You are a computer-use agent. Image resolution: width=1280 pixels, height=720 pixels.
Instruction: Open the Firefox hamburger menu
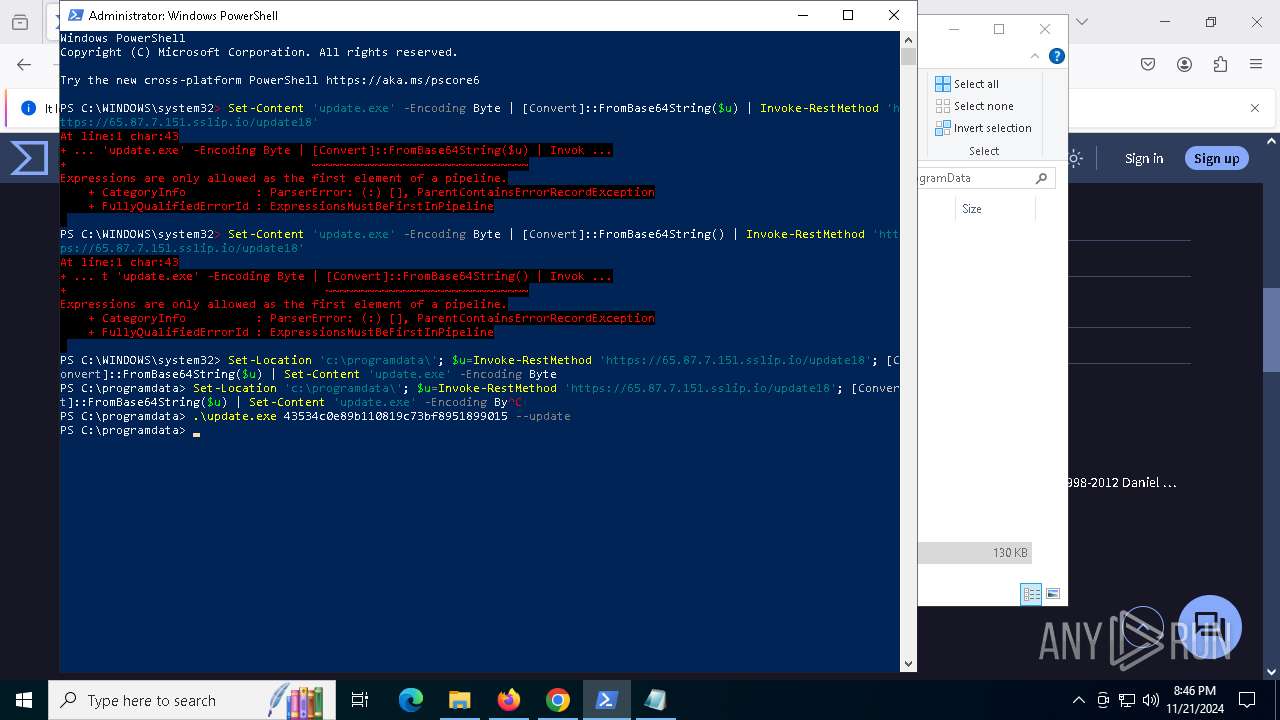(x=1256, y=64)
